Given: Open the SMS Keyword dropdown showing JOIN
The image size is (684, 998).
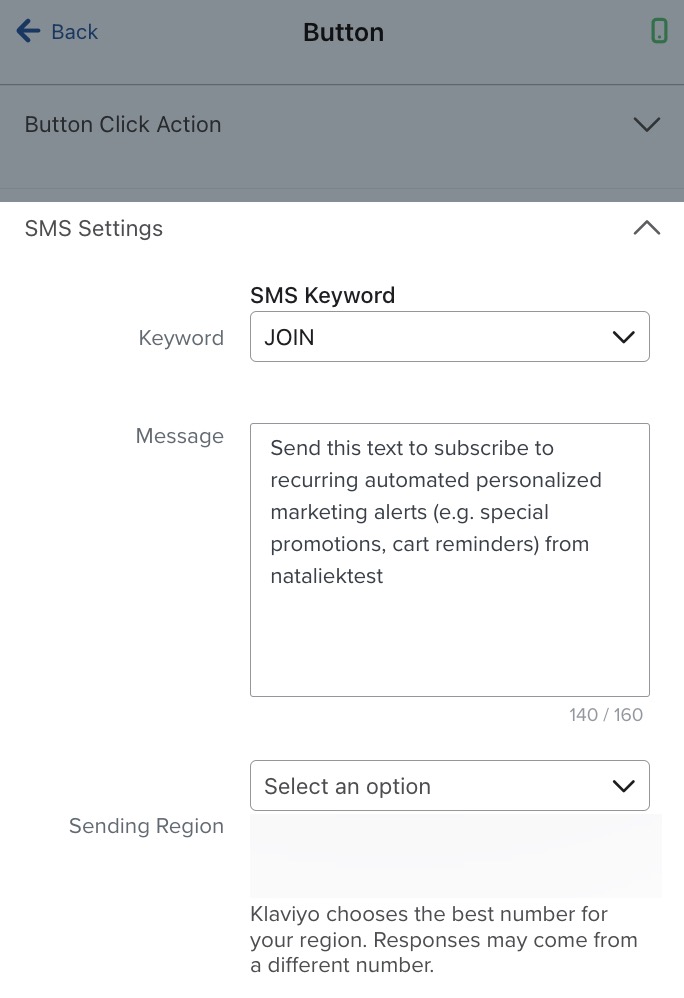Looking at the screenshot, I should point(450,337).
